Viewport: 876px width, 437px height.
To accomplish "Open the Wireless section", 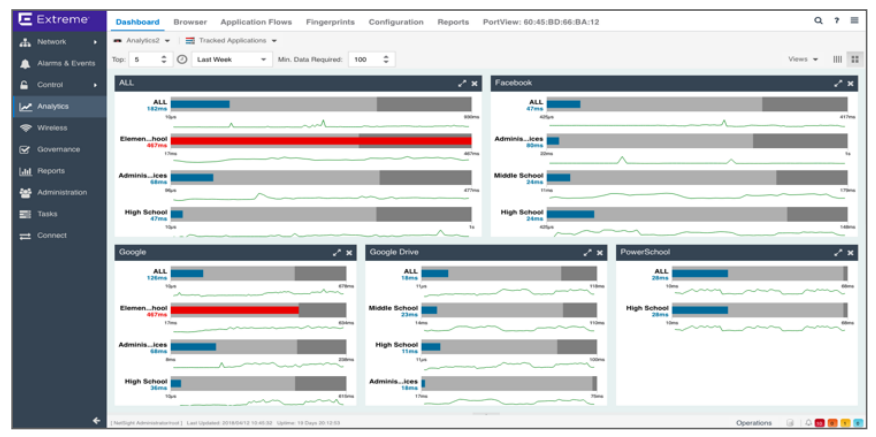I will coord(59,128).
